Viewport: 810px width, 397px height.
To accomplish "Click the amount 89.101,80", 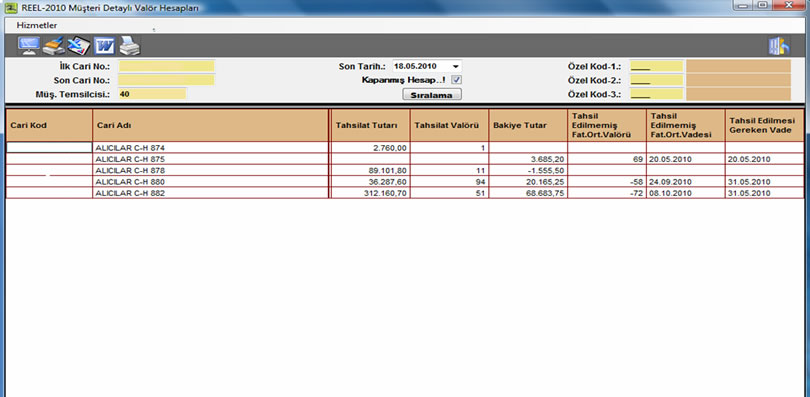I will coord(388,171).
